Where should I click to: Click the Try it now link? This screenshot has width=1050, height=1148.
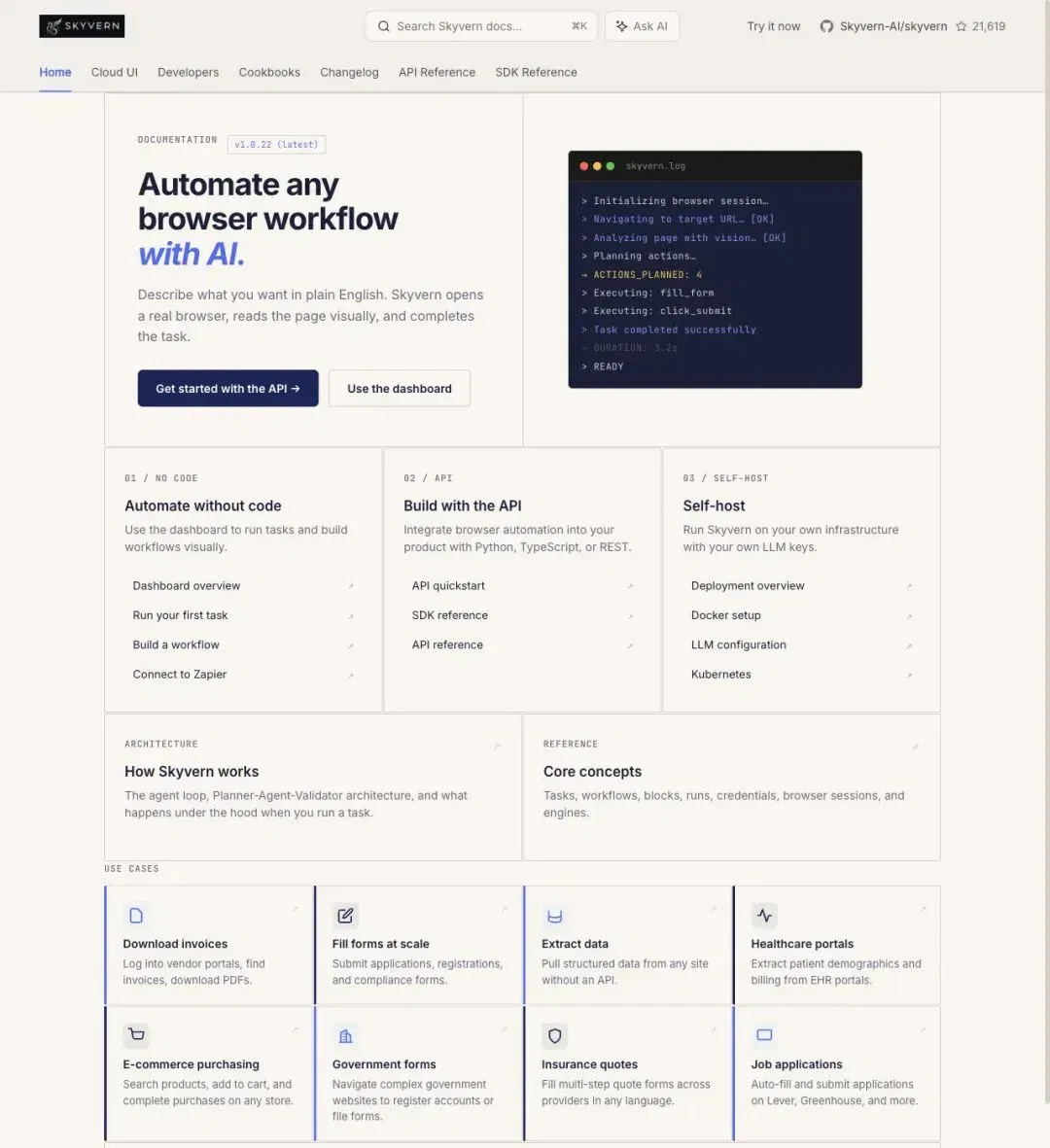coord(773,26)
